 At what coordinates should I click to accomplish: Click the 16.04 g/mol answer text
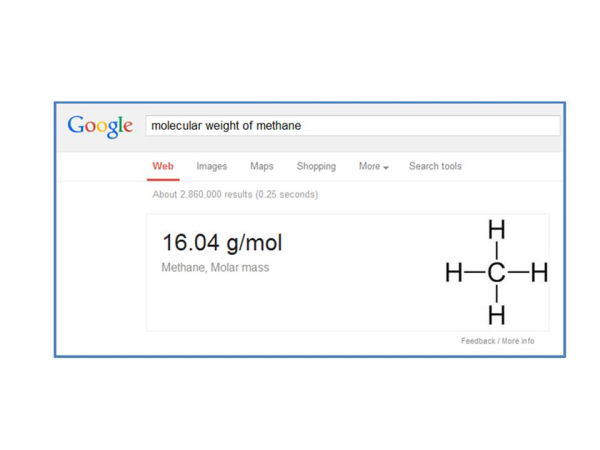(x=222, y=243)
